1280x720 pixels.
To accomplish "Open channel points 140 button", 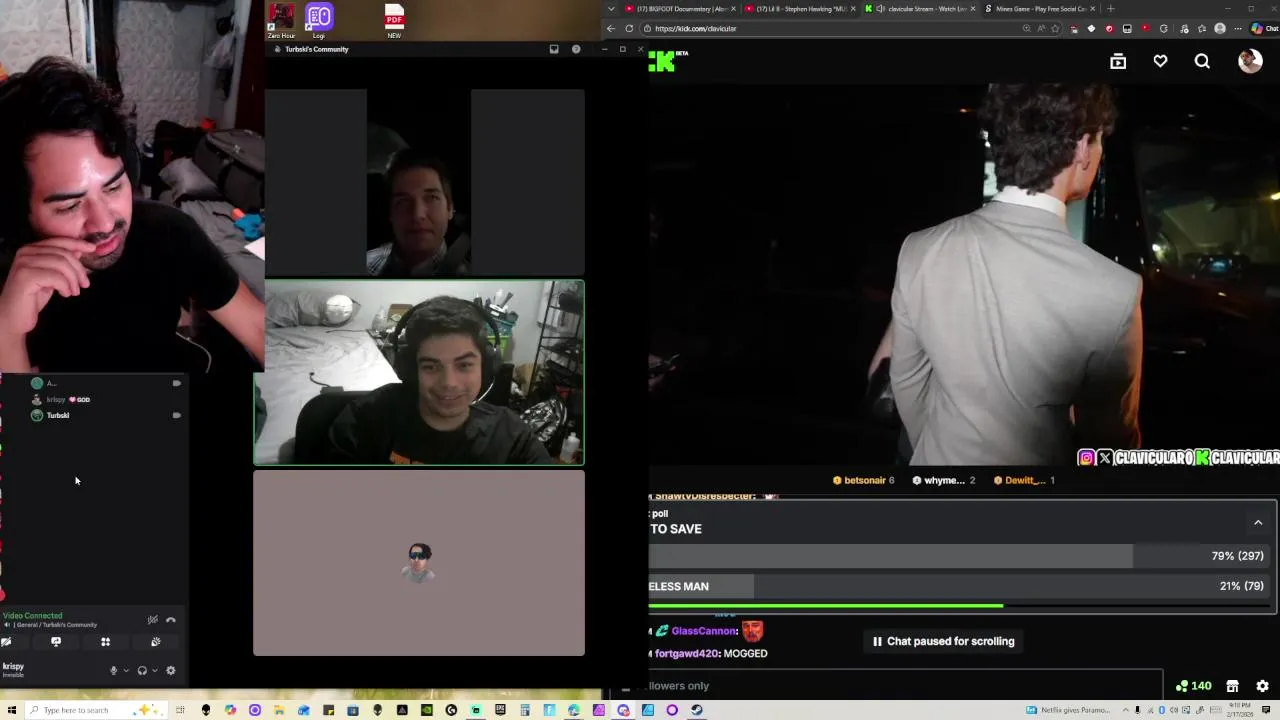I will tap(1194, 686).
